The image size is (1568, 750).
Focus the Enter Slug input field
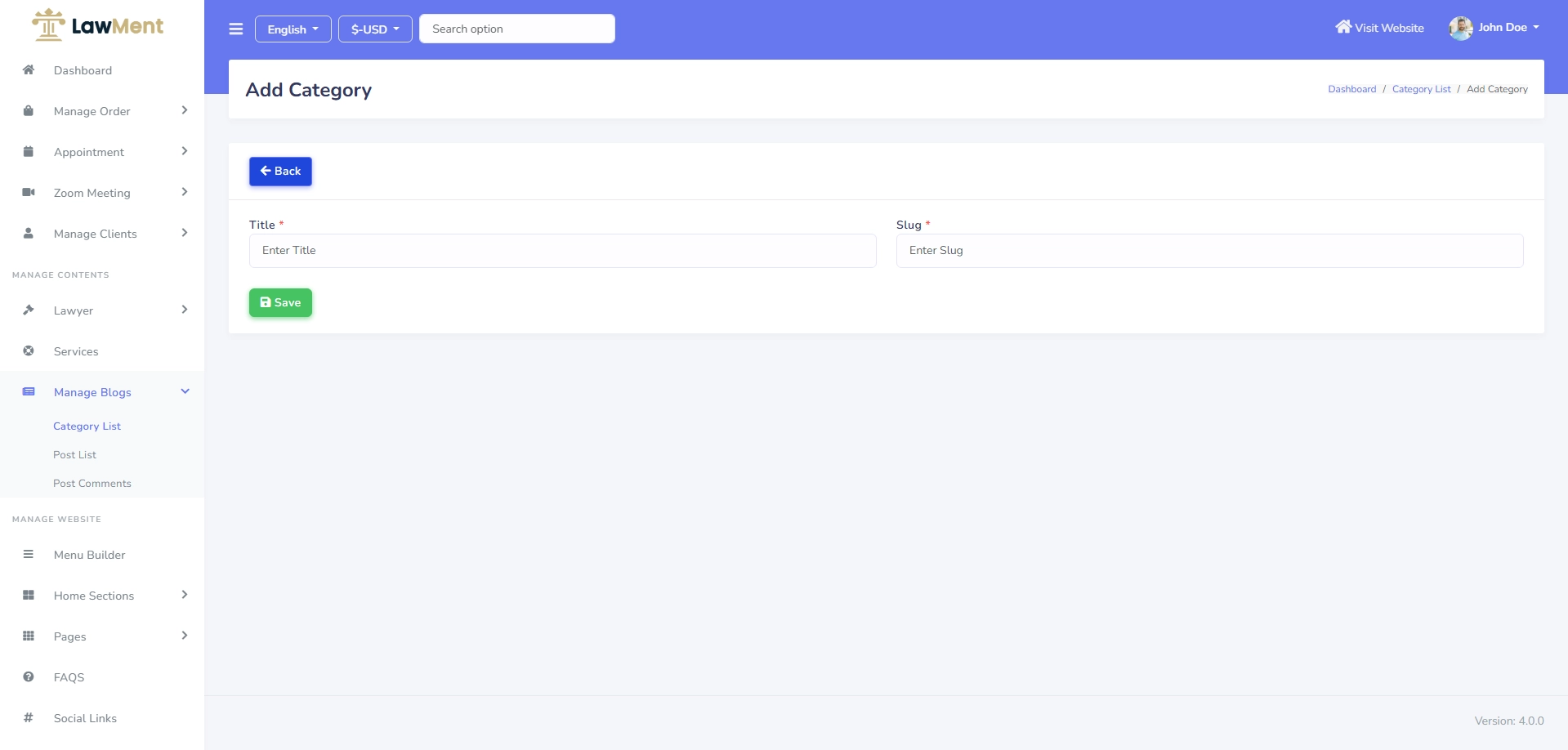point(1209,251)
